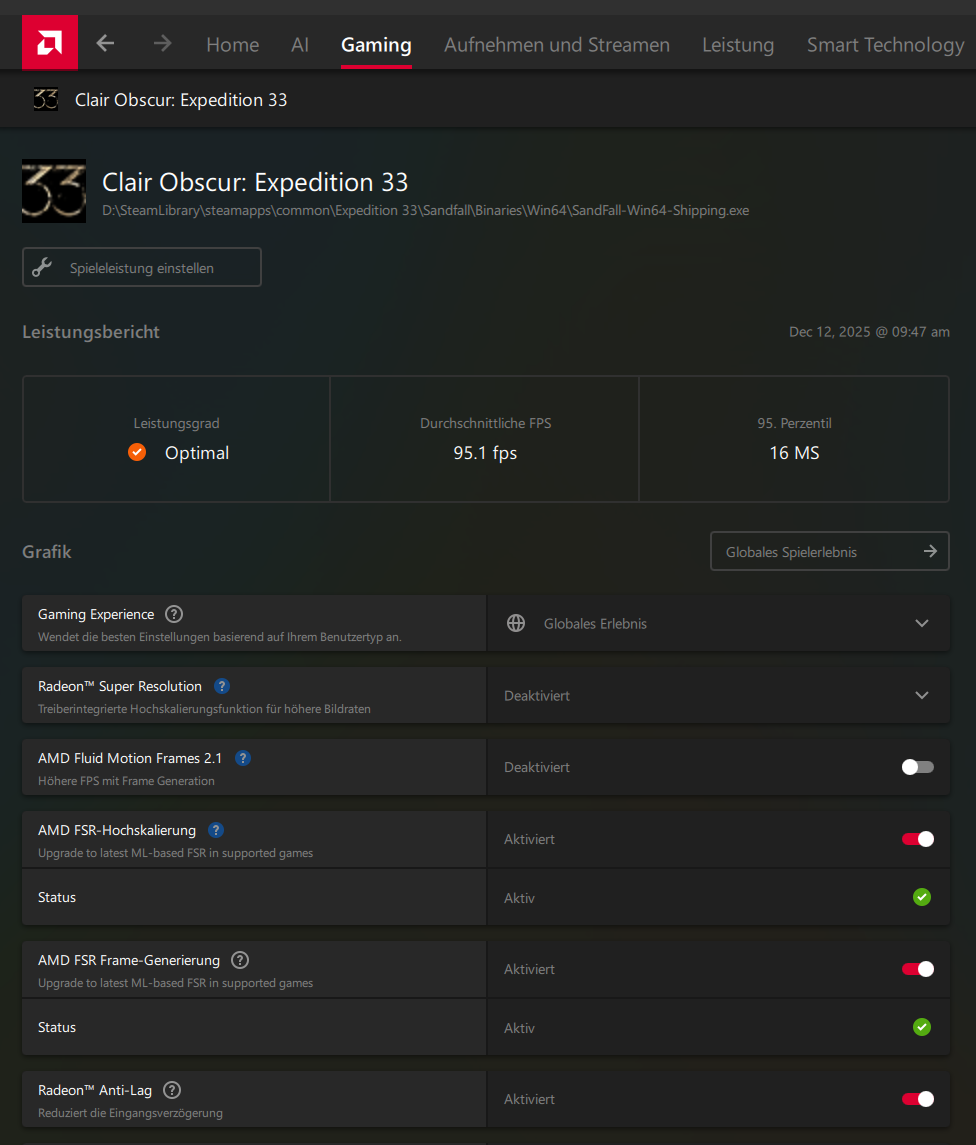Expand Radeon Super Resolution dropdown chevron
This screenshot has width=976, height=1145.
(x=922, y=695)
